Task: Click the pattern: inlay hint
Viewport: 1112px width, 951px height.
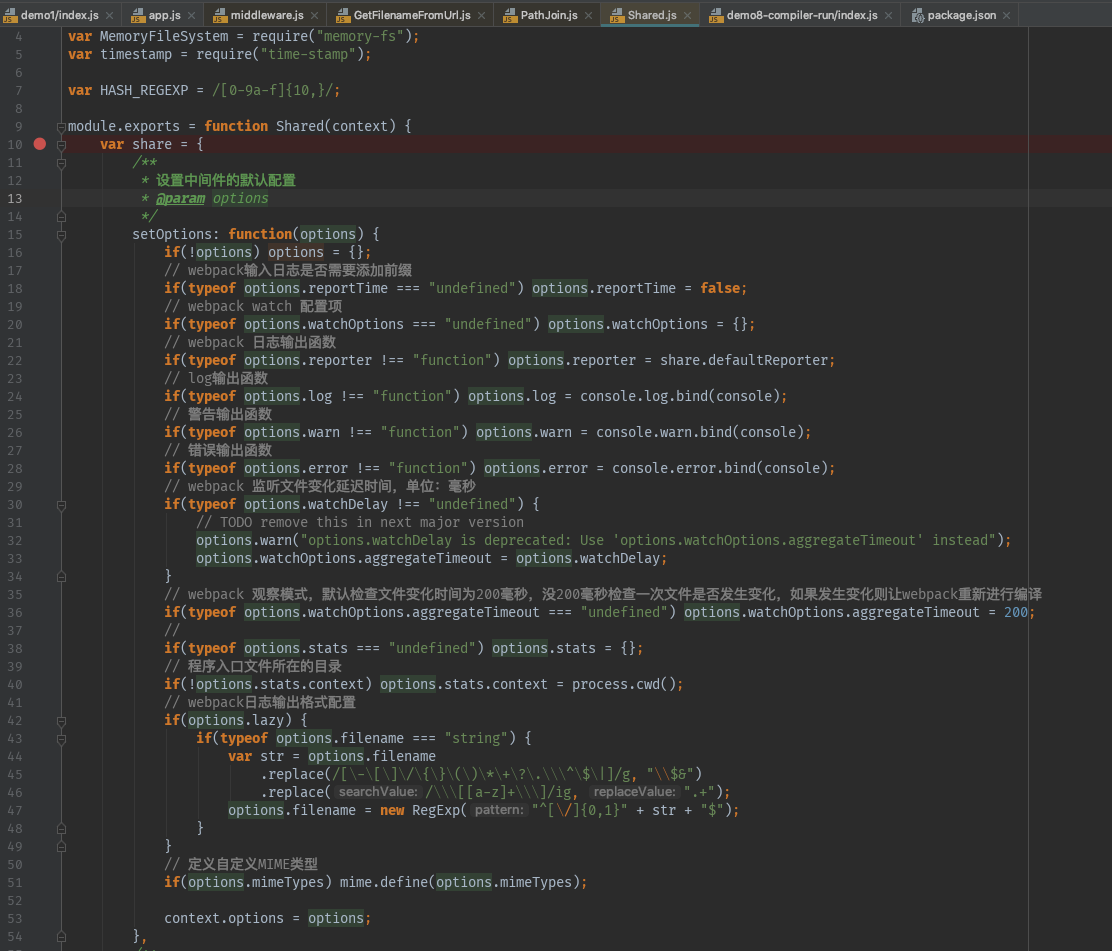Action: tap(499, 810)
